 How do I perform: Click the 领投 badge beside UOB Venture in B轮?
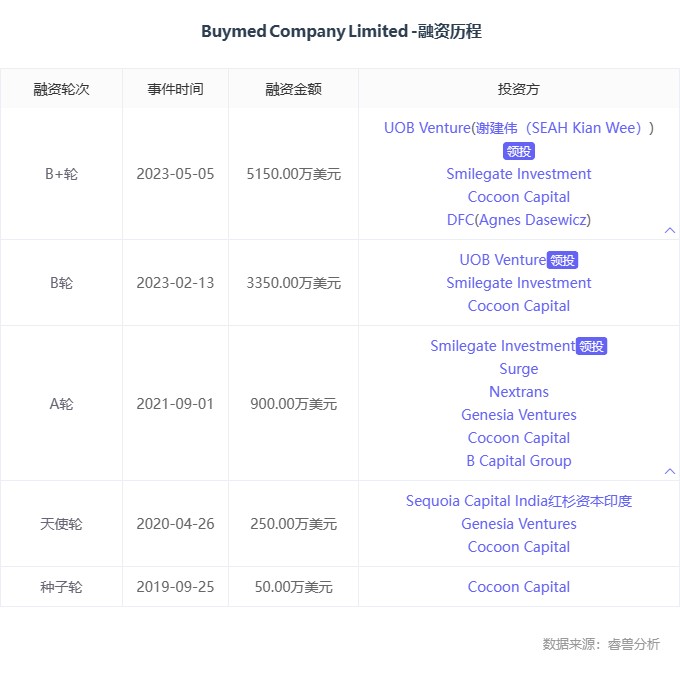pos(563,260)
